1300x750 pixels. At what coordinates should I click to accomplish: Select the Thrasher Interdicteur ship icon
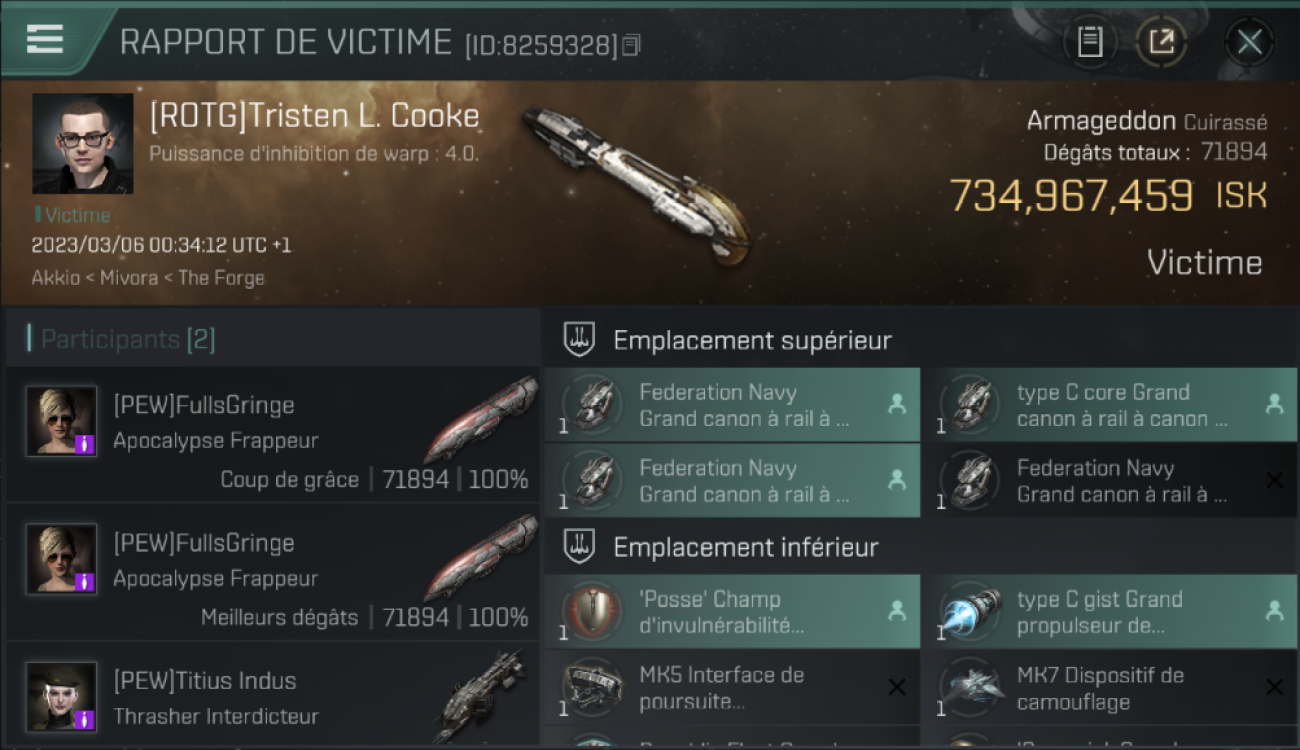pyautogui.click(x=483, y=695)
